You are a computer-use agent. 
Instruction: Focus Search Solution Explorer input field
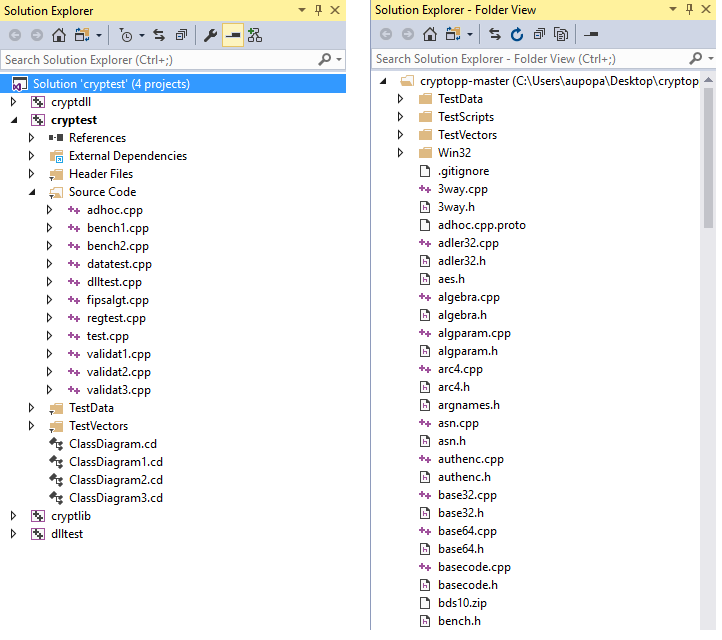tap(159, 59)
